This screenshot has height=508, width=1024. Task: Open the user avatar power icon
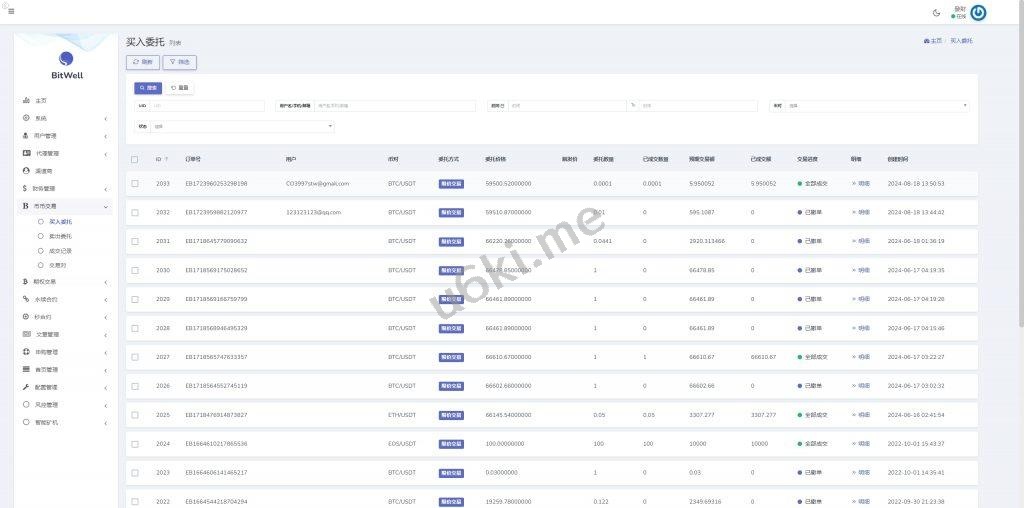978,13
